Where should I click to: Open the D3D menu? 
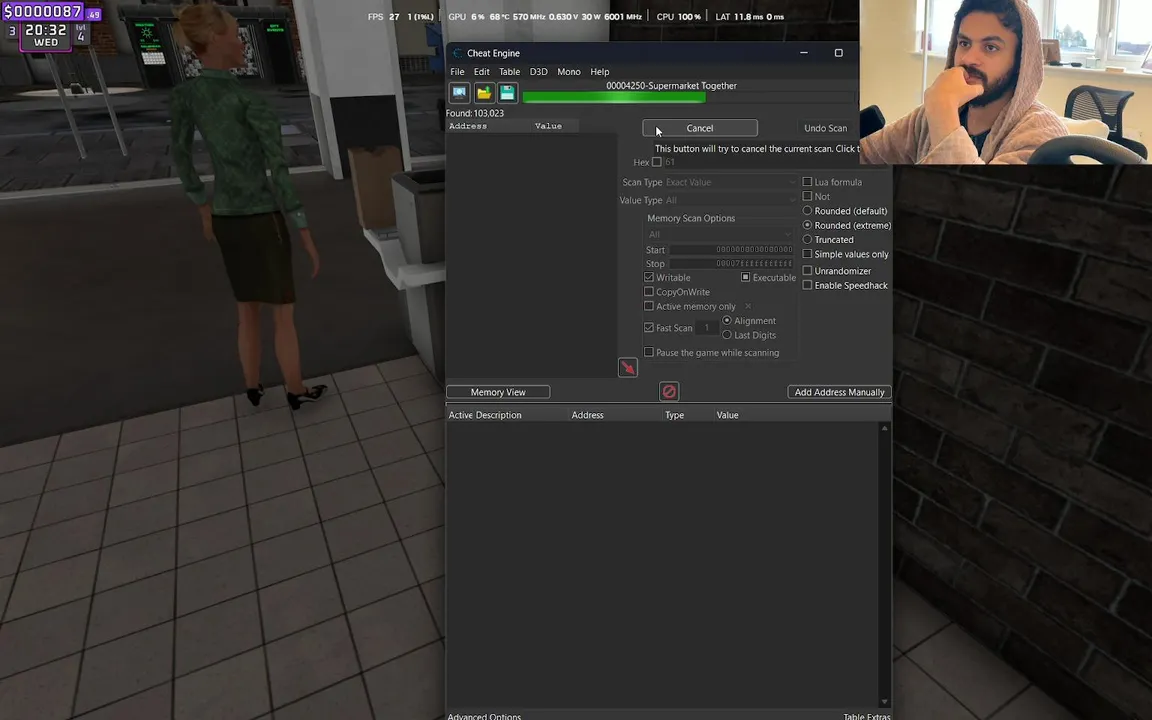tap(539, 72)
